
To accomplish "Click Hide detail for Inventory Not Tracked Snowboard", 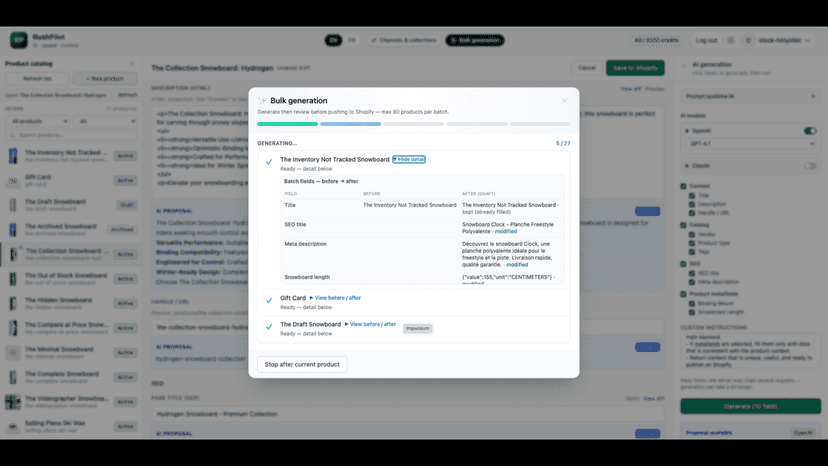I will (409, 160).
